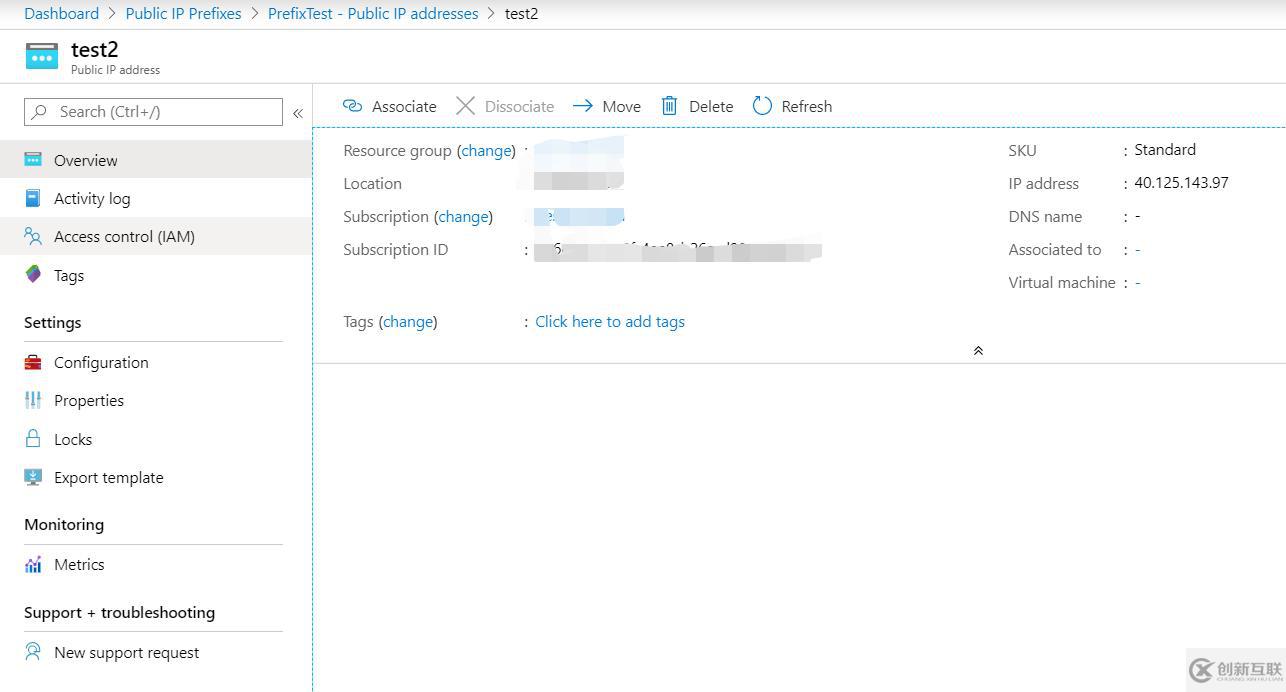Open the Overview menu item
Image resolution: width=1286 pixels, height=692 pixels.
click(156, 160)
